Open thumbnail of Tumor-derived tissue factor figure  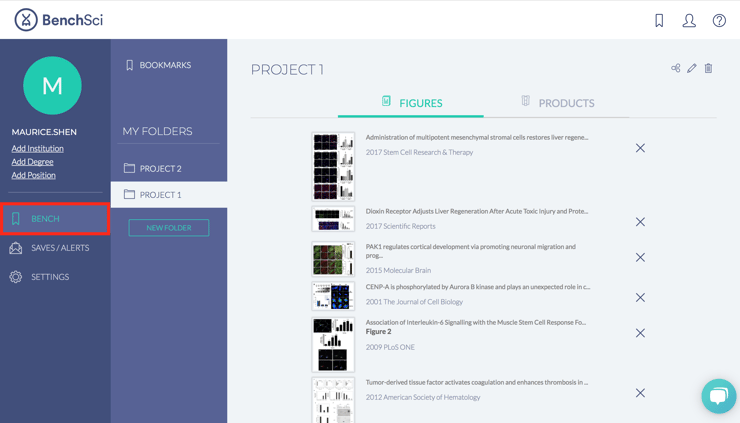[333, 400]
